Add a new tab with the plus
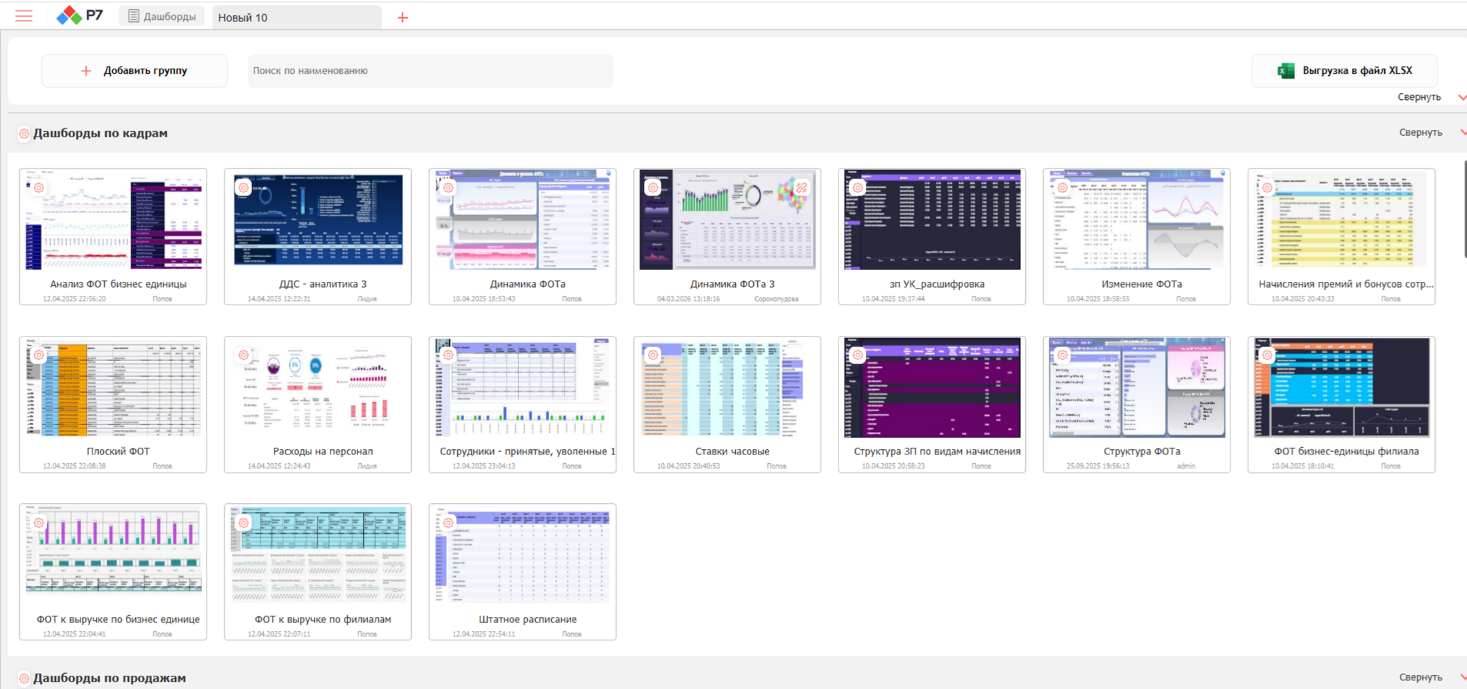The height and width of the screenshot is (689, 1467). coord(403,17)
